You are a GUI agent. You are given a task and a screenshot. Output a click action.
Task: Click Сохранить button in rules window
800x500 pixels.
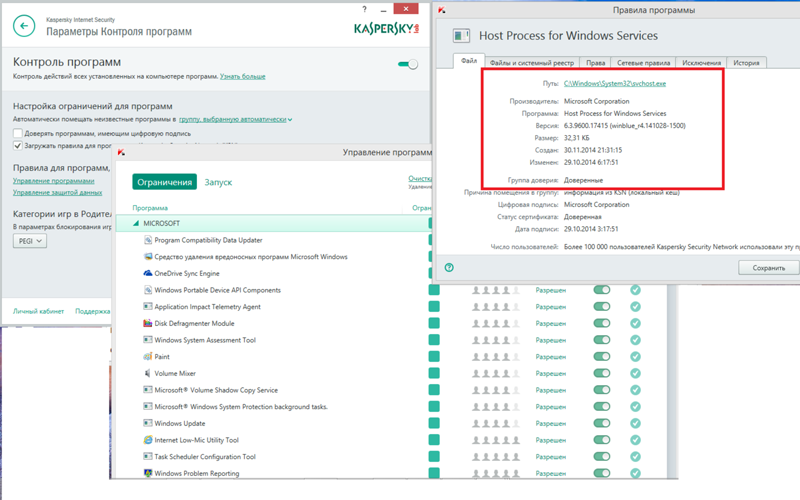pyautogui.click(x=769, y=268)
